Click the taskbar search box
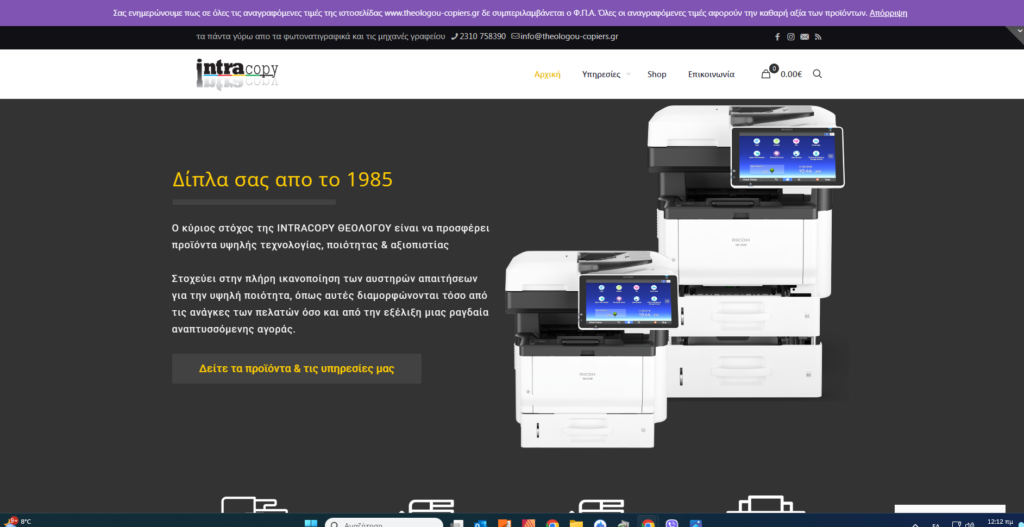 coord(384,523)
